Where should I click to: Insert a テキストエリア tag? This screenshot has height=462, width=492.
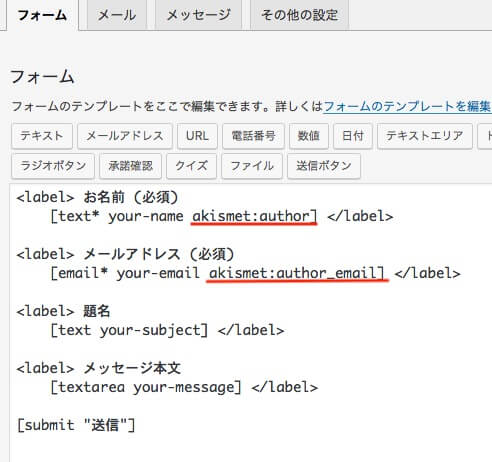coord(425,136)
